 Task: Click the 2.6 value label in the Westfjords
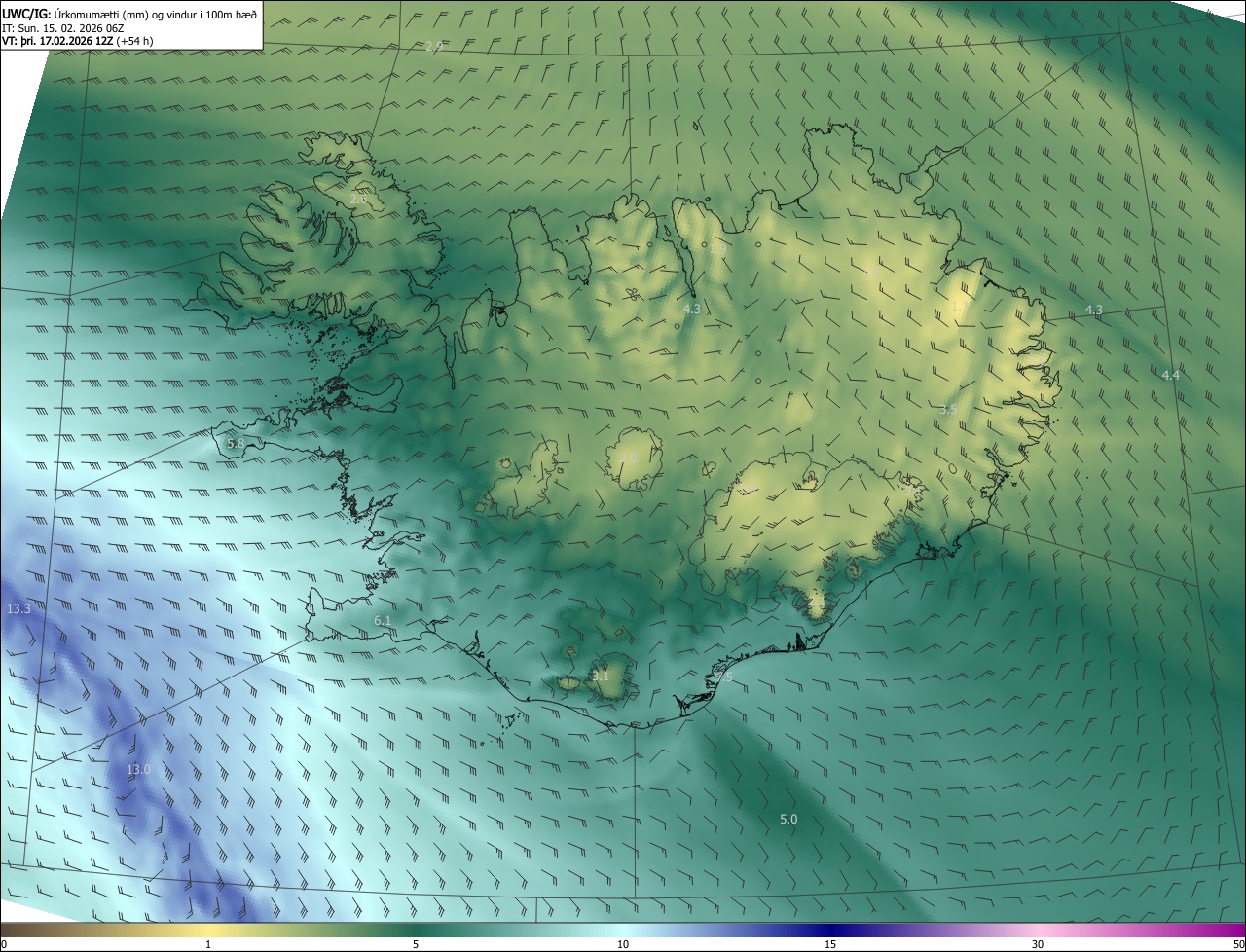358,199
